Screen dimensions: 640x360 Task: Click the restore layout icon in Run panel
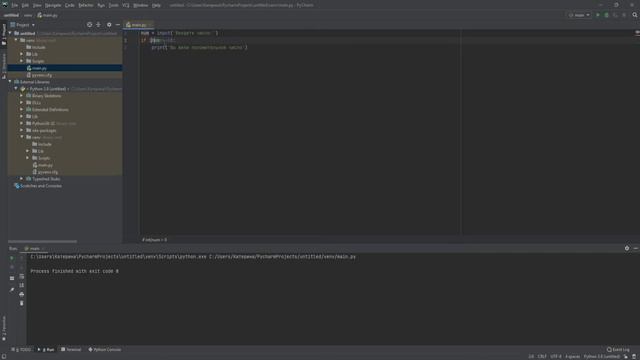pyautogui.click(x=12, y=278)
